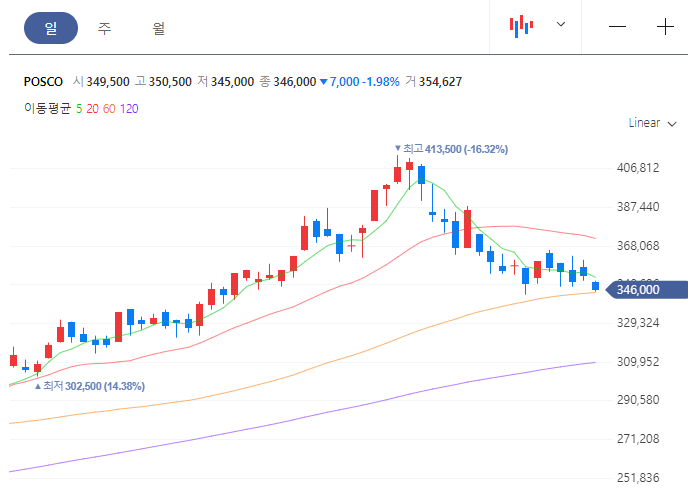Click the 387,440 axis label
The height and width of the screenshot is (496, 688).
tap(638, 207)
